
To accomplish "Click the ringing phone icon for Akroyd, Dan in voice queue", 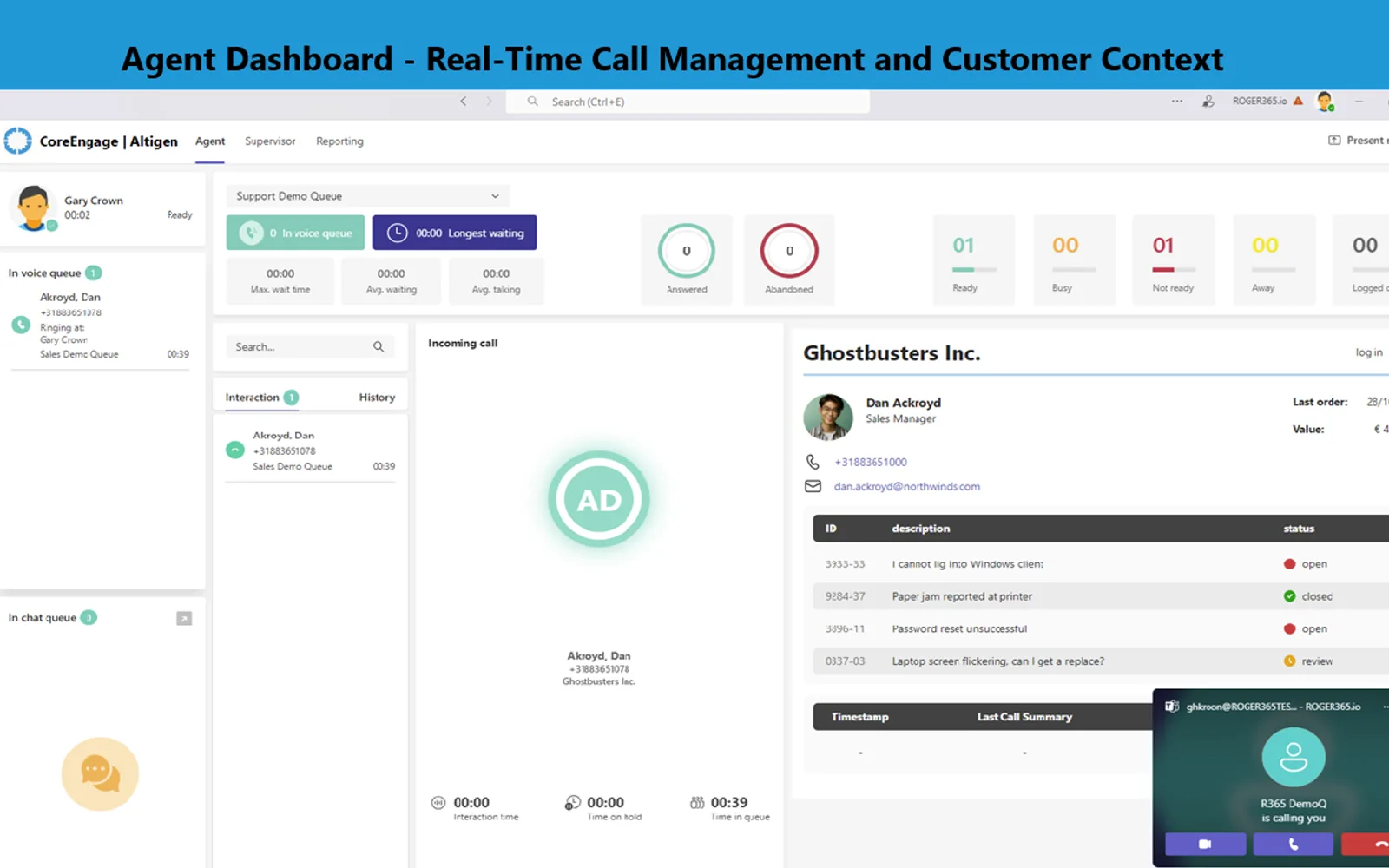I will pos(21,325).
